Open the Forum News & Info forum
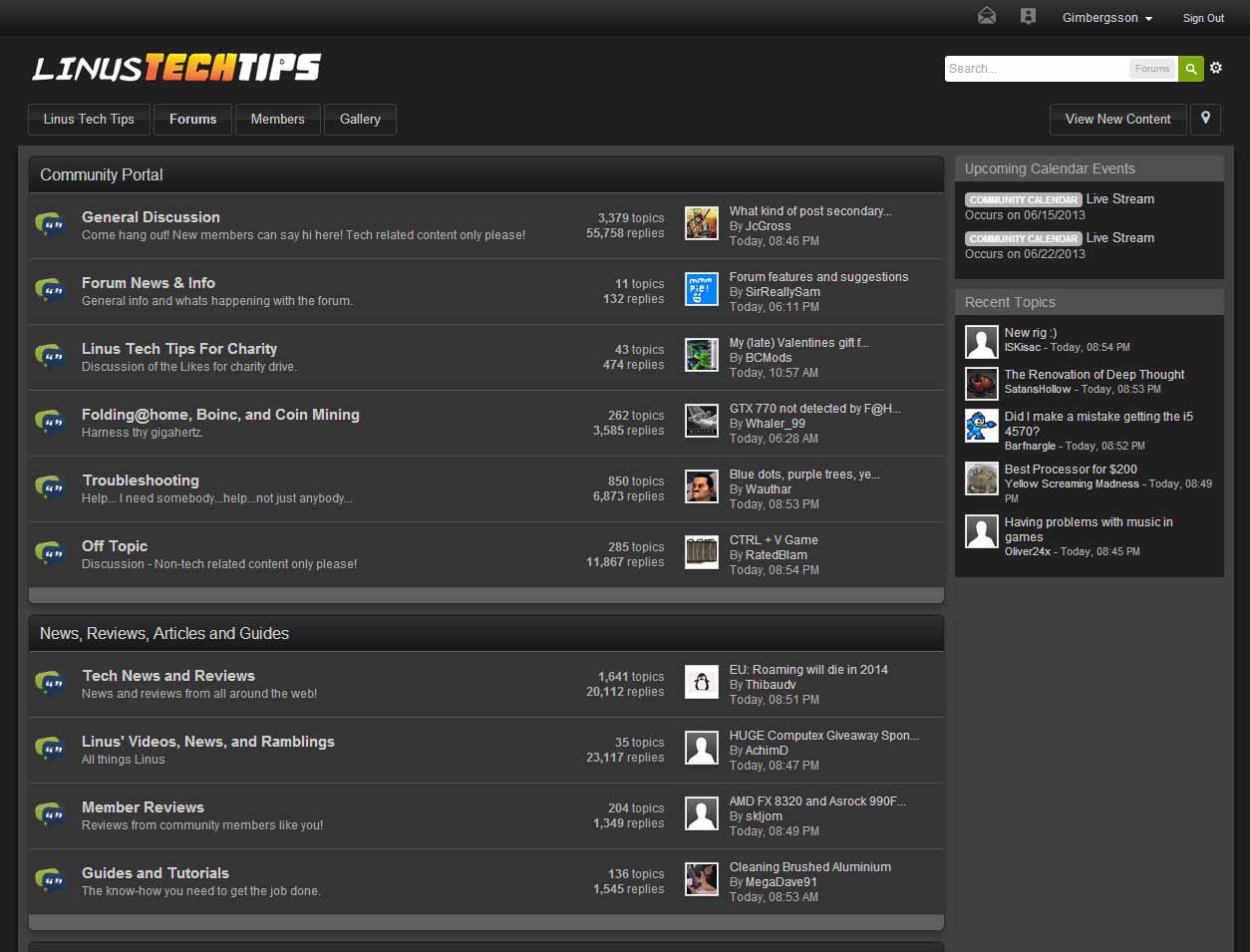 [149, 282]
